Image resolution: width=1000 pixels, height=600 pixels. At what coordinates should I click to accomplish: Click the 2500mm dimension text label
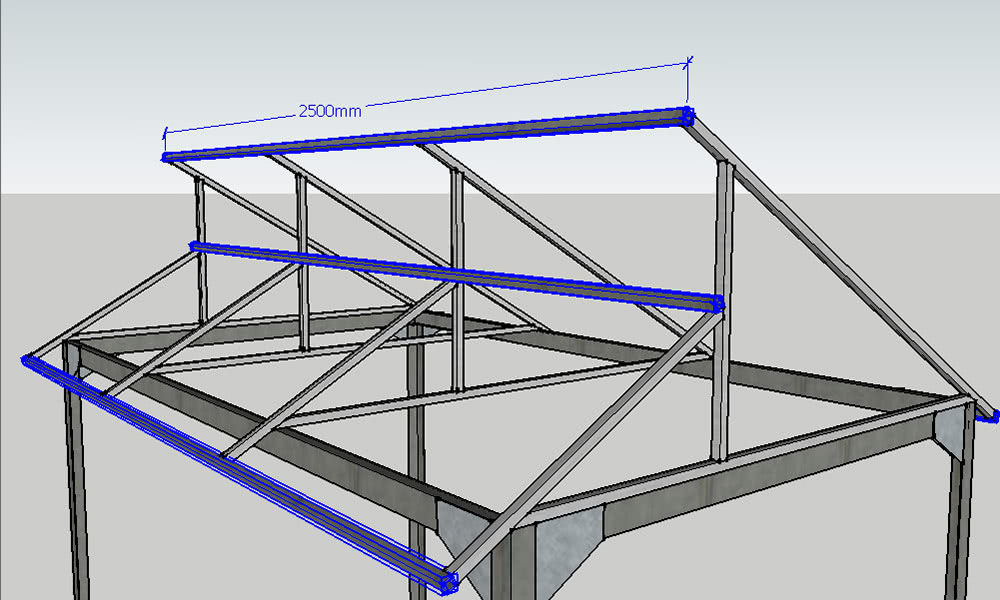(x=330, y=111)
